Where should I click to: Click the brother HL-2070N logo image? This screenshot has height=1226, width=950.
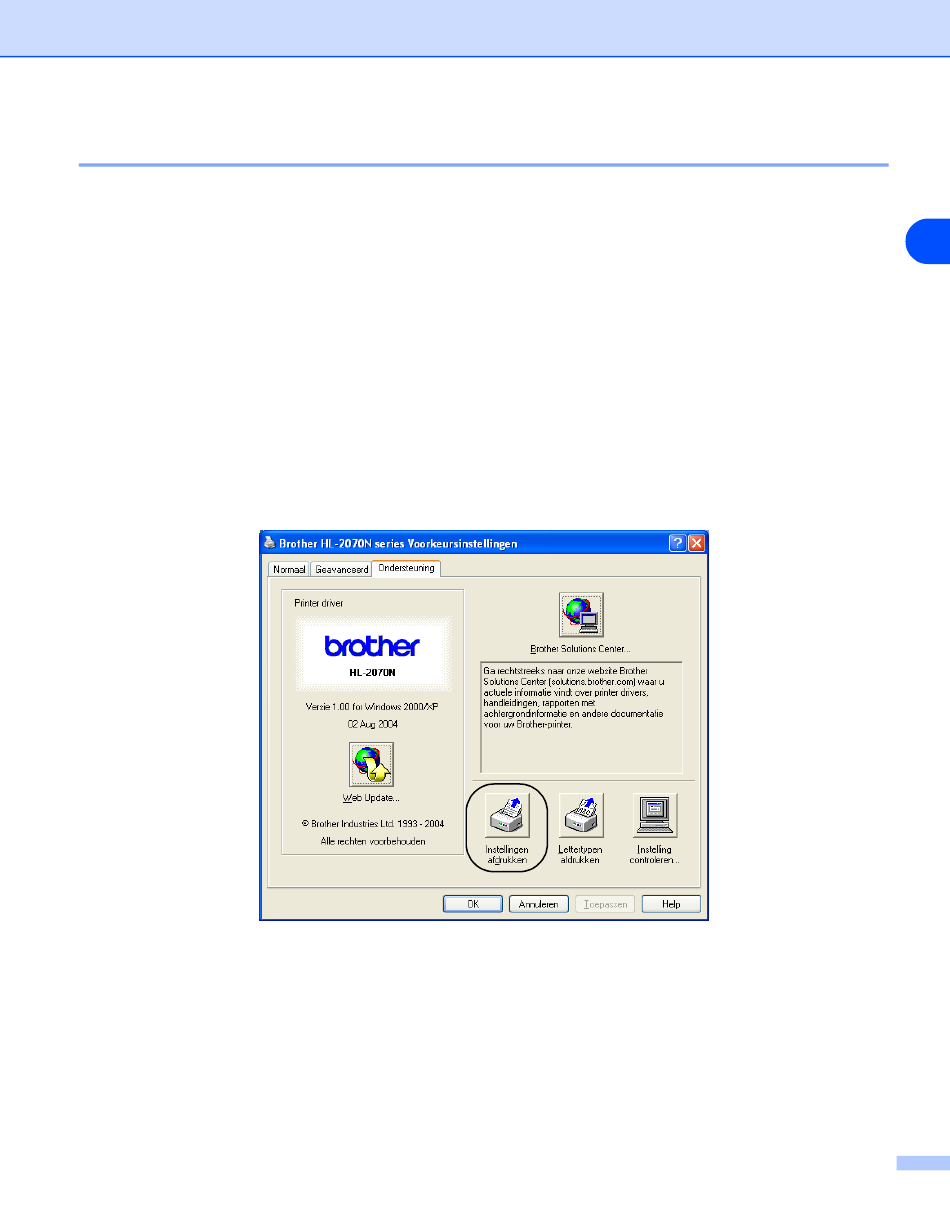tap(372, 654)
